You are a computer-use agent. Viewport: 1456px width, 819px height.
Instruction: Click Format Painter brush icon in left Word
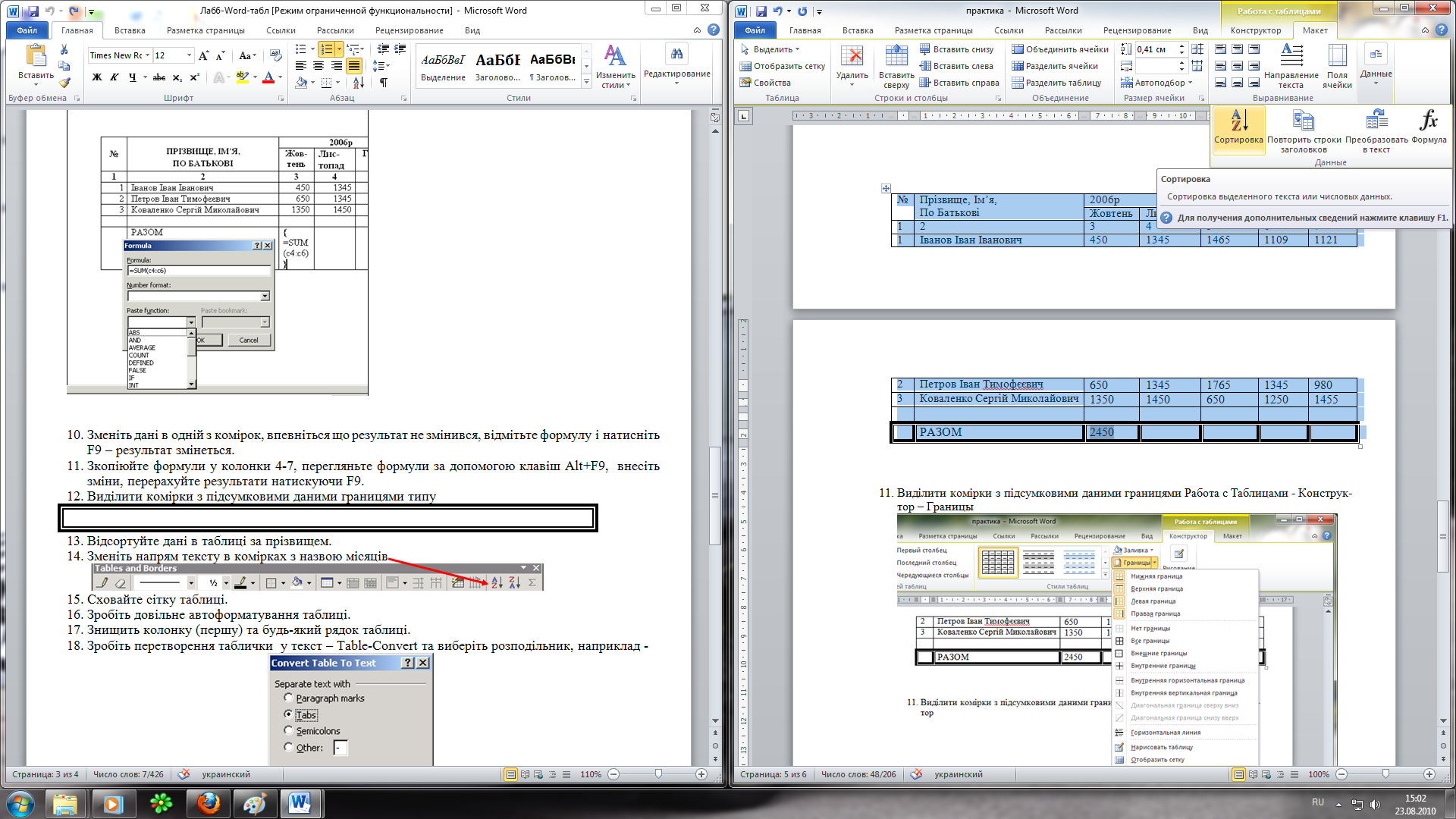[64, 82]
